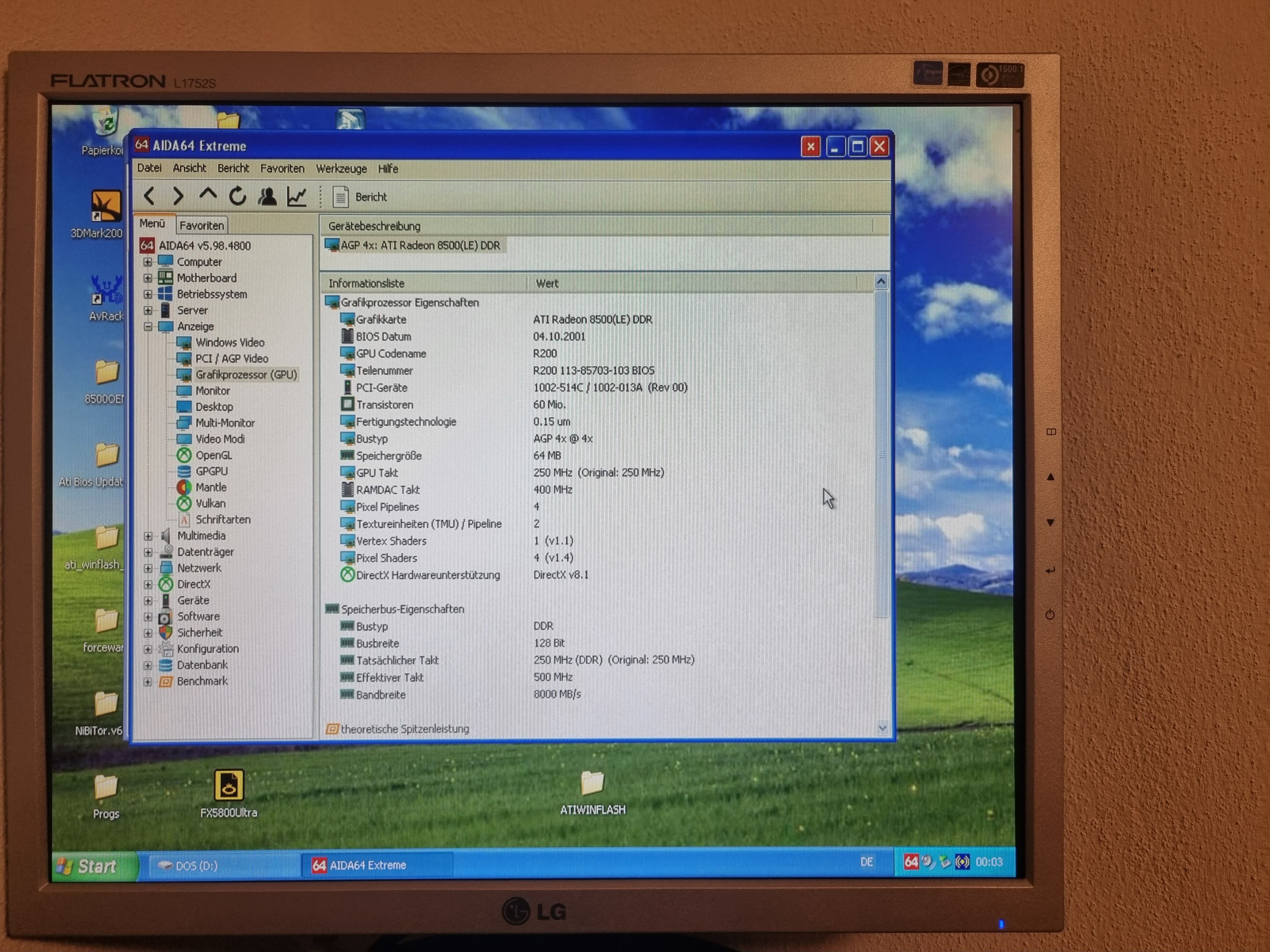Refresh the page with the circular arrow icon
The height and width of the screenshot is (952, 1270).
pos(237,196)
